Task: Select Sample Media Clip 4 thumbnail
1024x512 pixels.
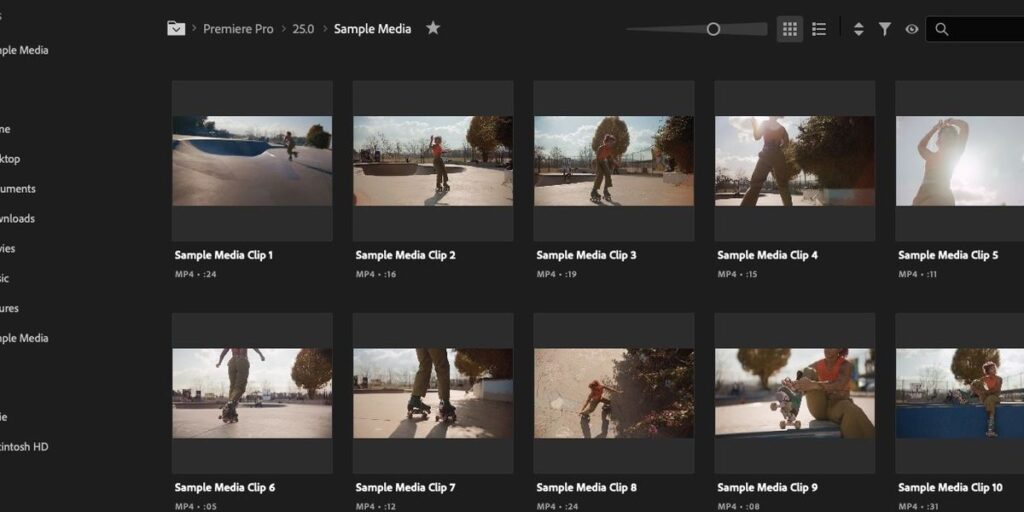Action: pos(795,161)
